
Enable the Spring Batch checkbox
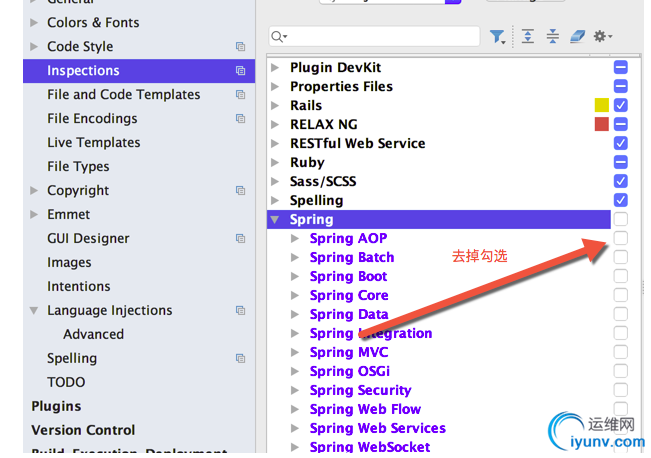click(x=620, y=257)
